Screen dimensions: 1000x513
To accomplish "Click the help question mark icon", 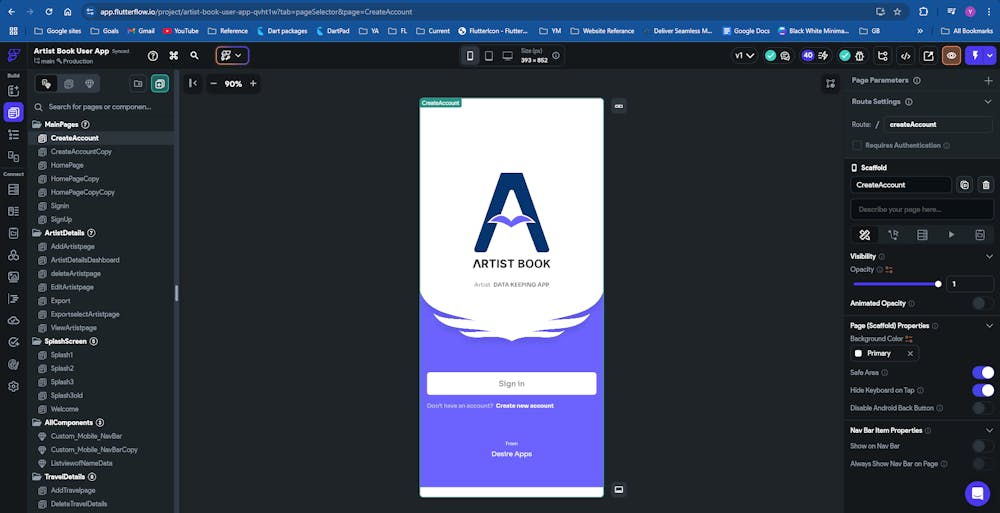I will tap(153, 56).
